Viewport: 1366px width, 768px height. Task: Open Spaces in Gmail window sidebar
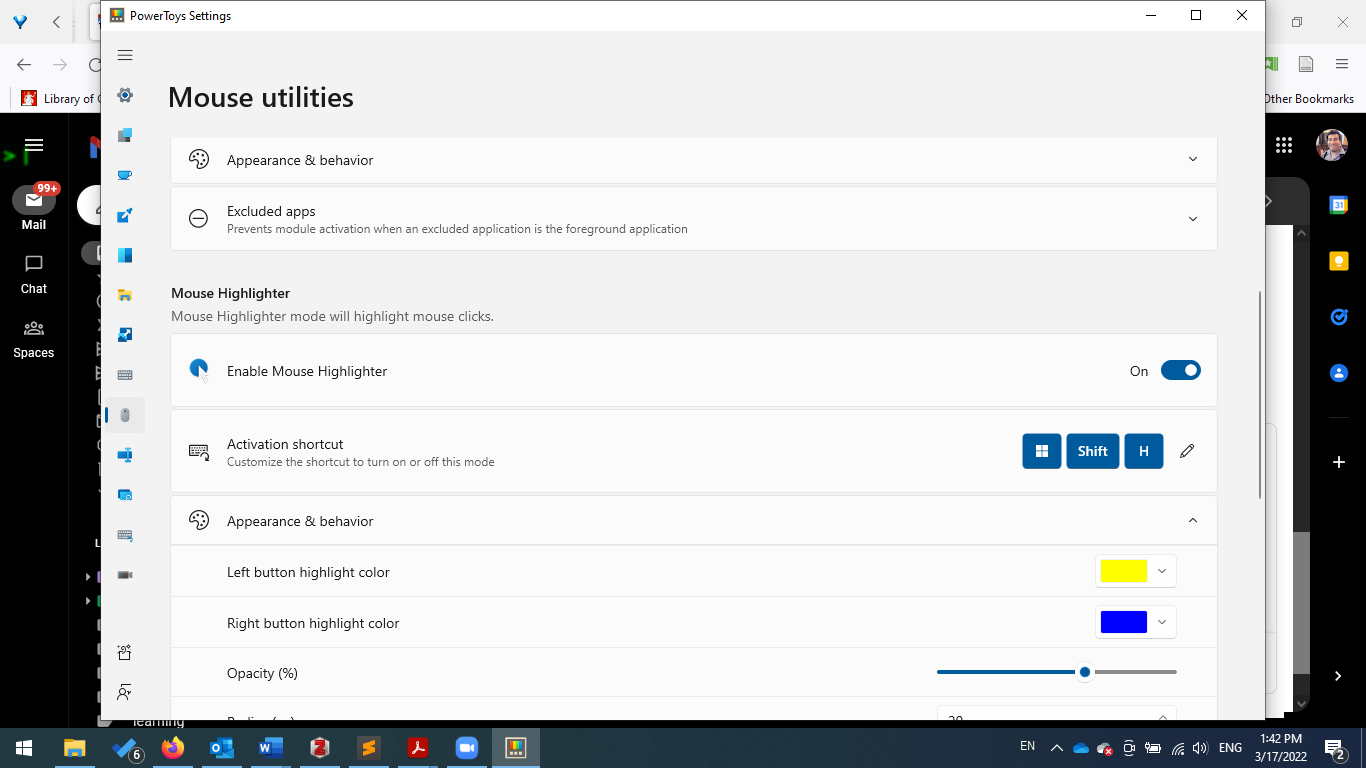pos(34,338)
